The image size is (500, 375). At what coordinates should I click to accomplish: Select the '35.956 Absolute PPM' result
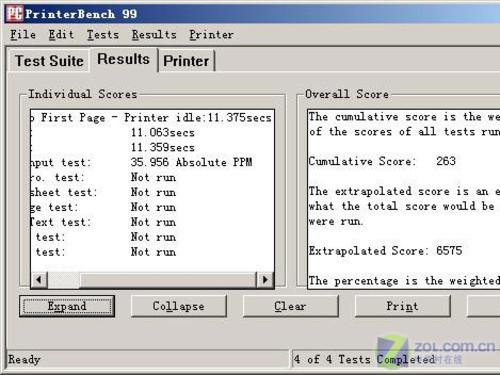point(191,162)
